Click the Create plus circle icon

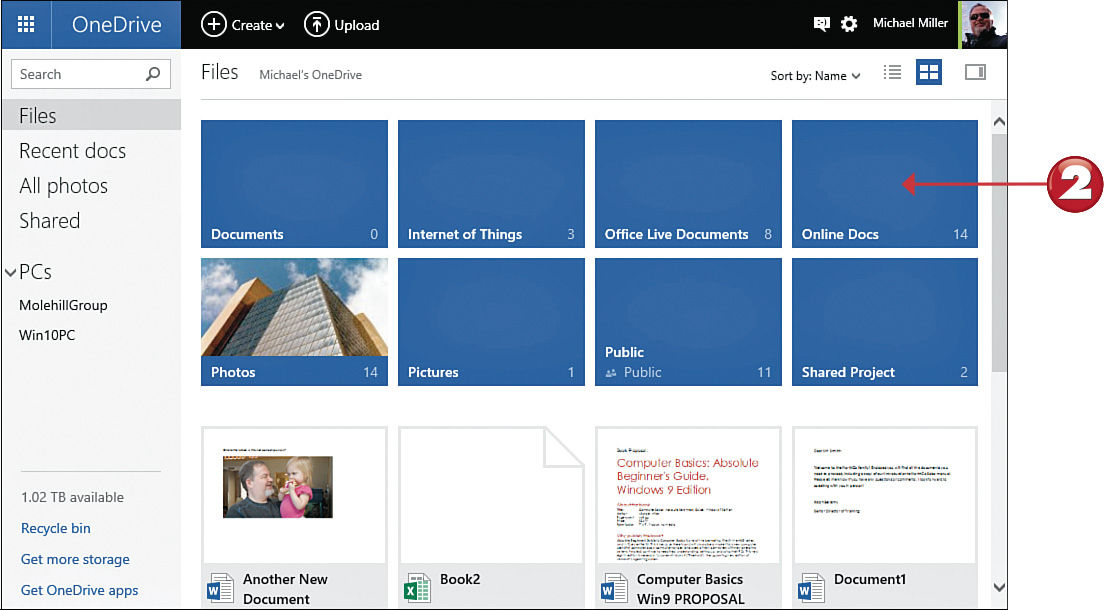coord(213,24)
